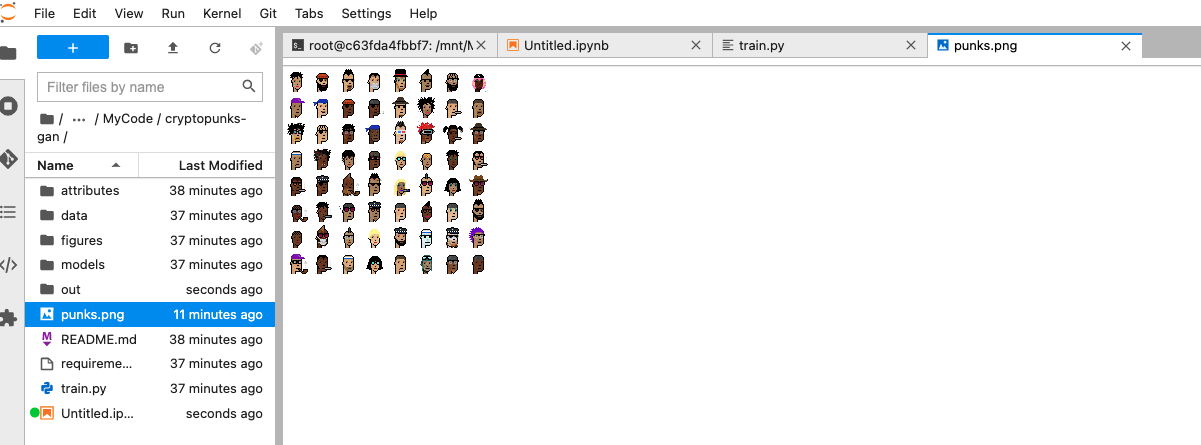The height and width of the screenshot is (445, 1201).
Task: Close the terminal tab
Action: (482, 46)
